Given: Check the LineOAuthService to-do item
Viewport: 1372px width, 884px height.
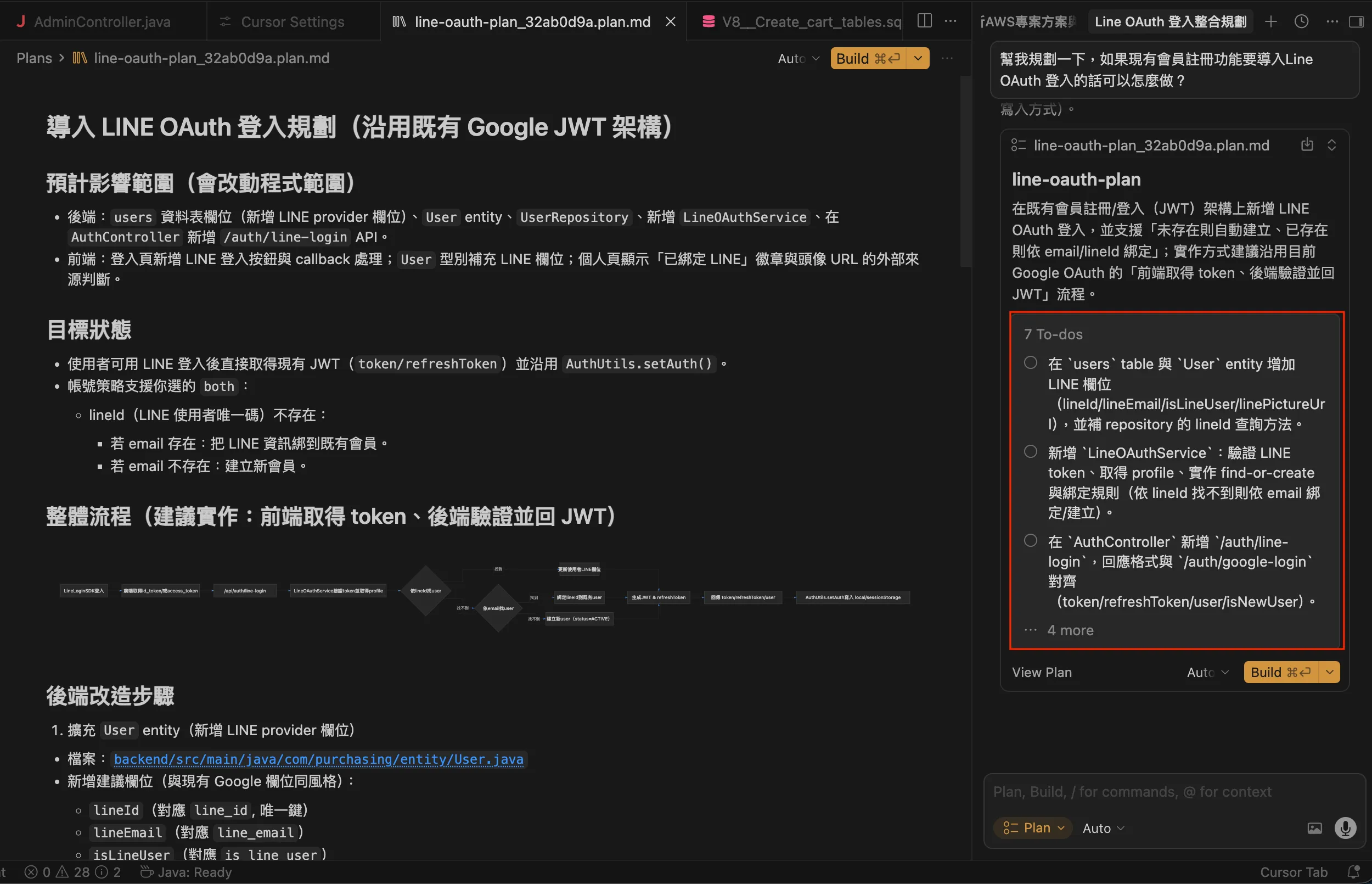Looking at the screenshot, I should (1030, 452).
